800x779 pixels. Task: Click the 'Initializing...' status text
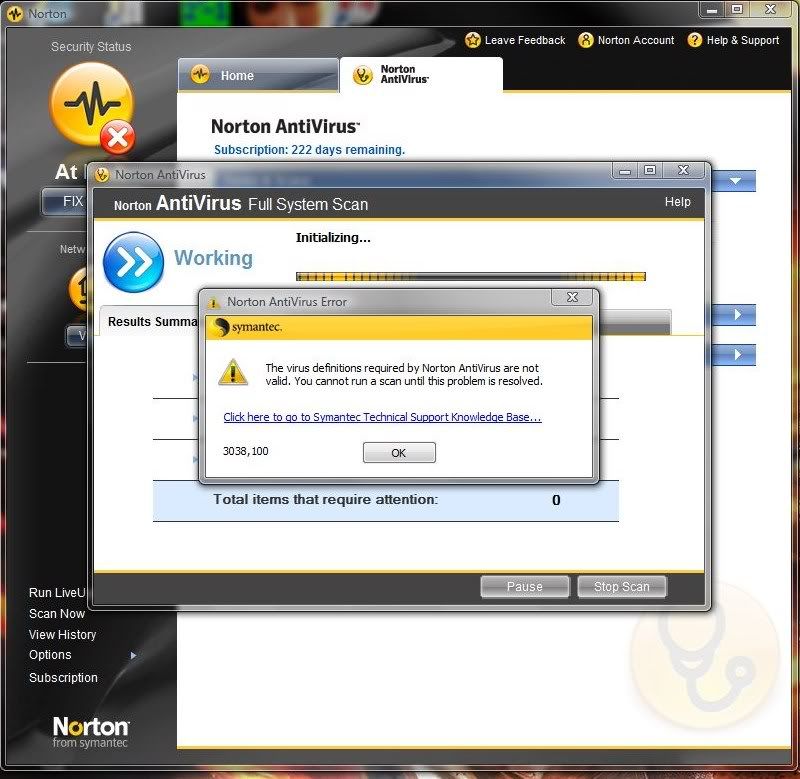pos(333,238)
